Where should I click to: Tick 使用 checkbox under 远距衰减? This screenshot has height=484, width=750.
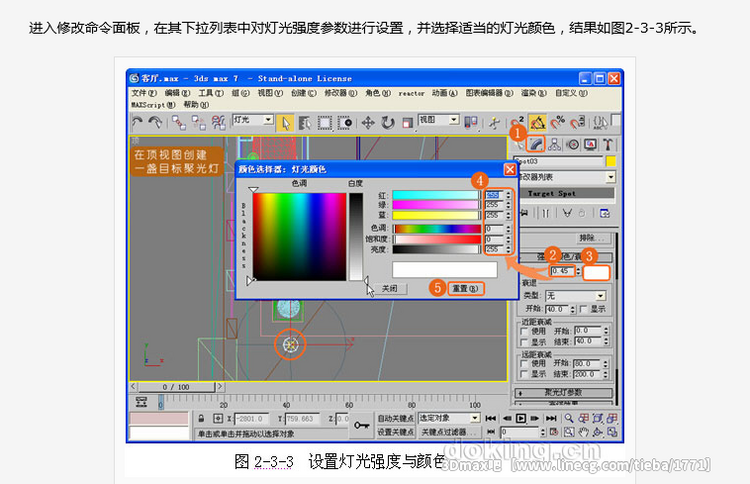[524, 363]
